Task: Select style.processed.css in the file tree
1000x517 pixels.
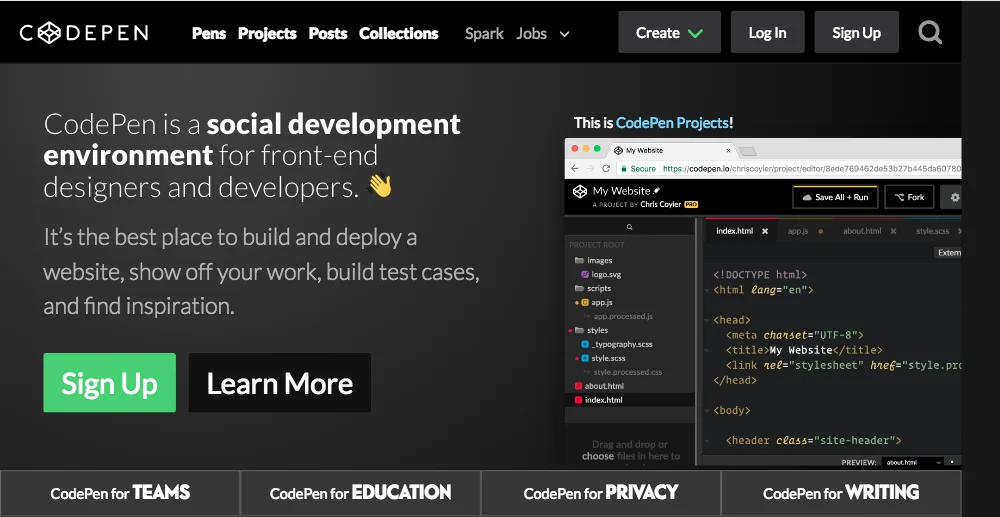Action: coord(629,372)
